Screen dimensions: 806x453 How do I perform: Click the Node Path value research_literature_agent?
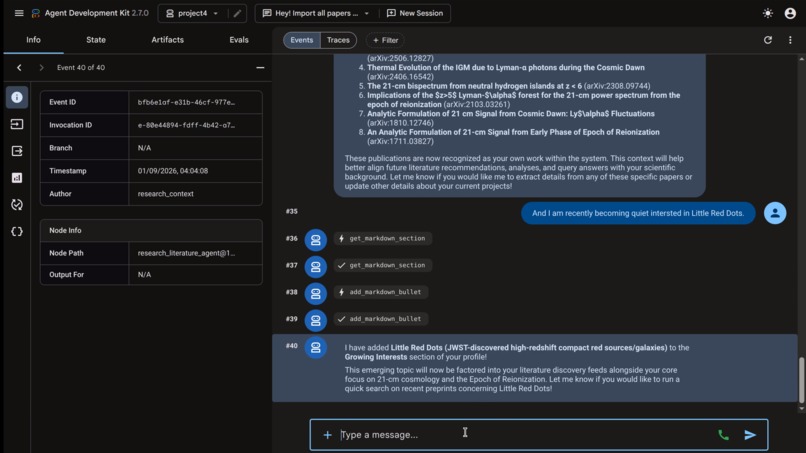pos(186,253)
